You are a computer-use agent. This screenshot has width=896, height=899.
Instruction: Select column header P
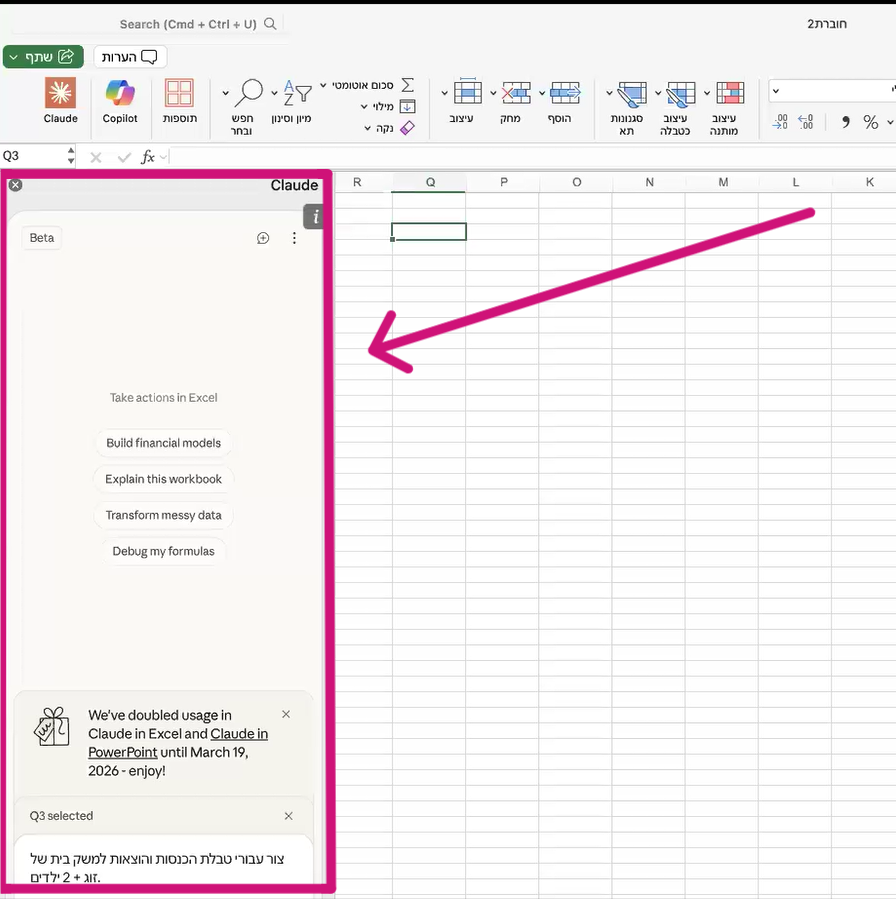point(503,182)
